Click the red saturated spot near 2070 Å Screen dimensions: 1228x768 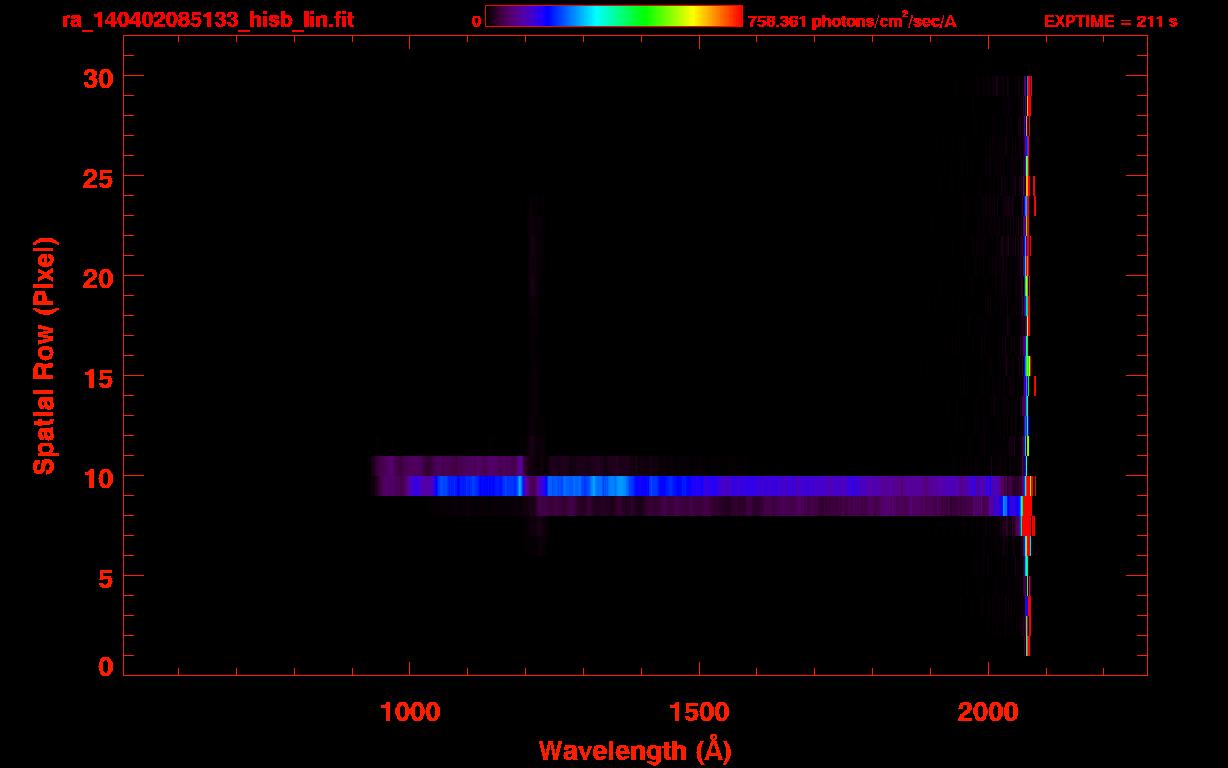point(1027,516)
